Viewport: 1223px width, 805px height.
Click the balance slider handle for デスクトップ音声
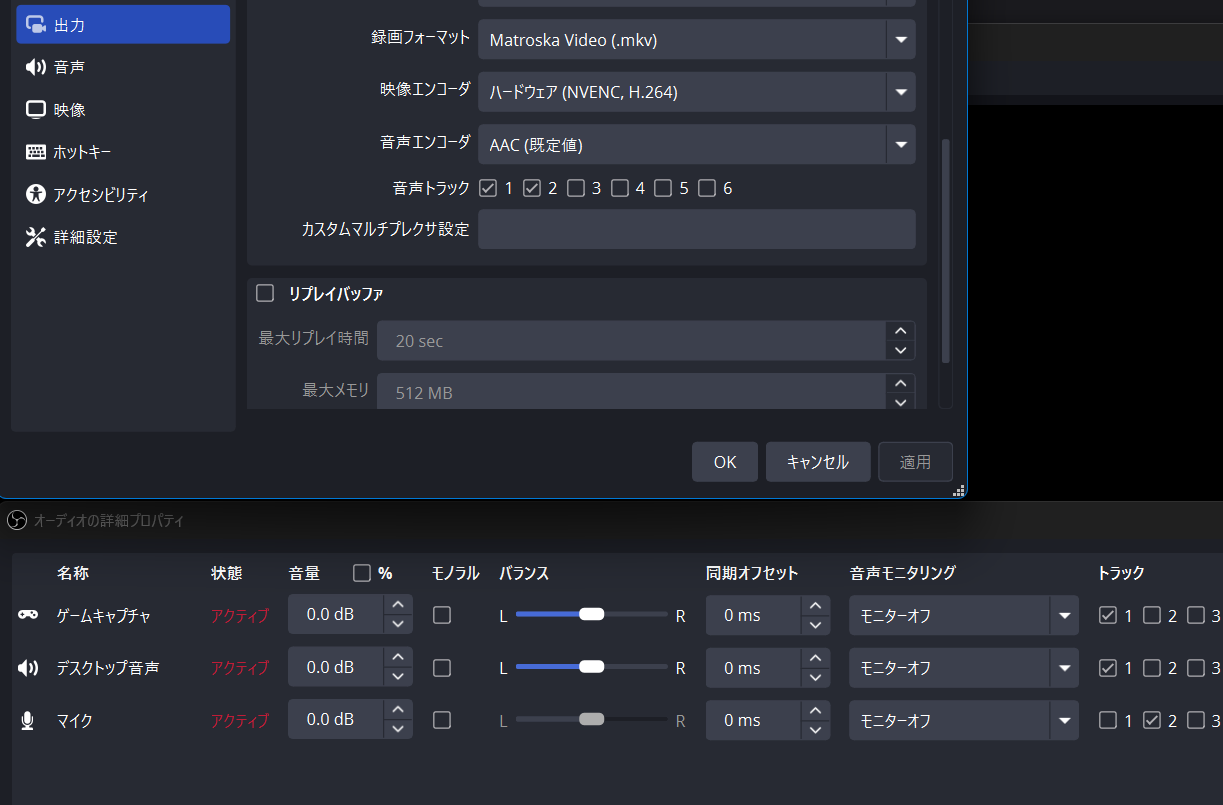pos(592,666)
